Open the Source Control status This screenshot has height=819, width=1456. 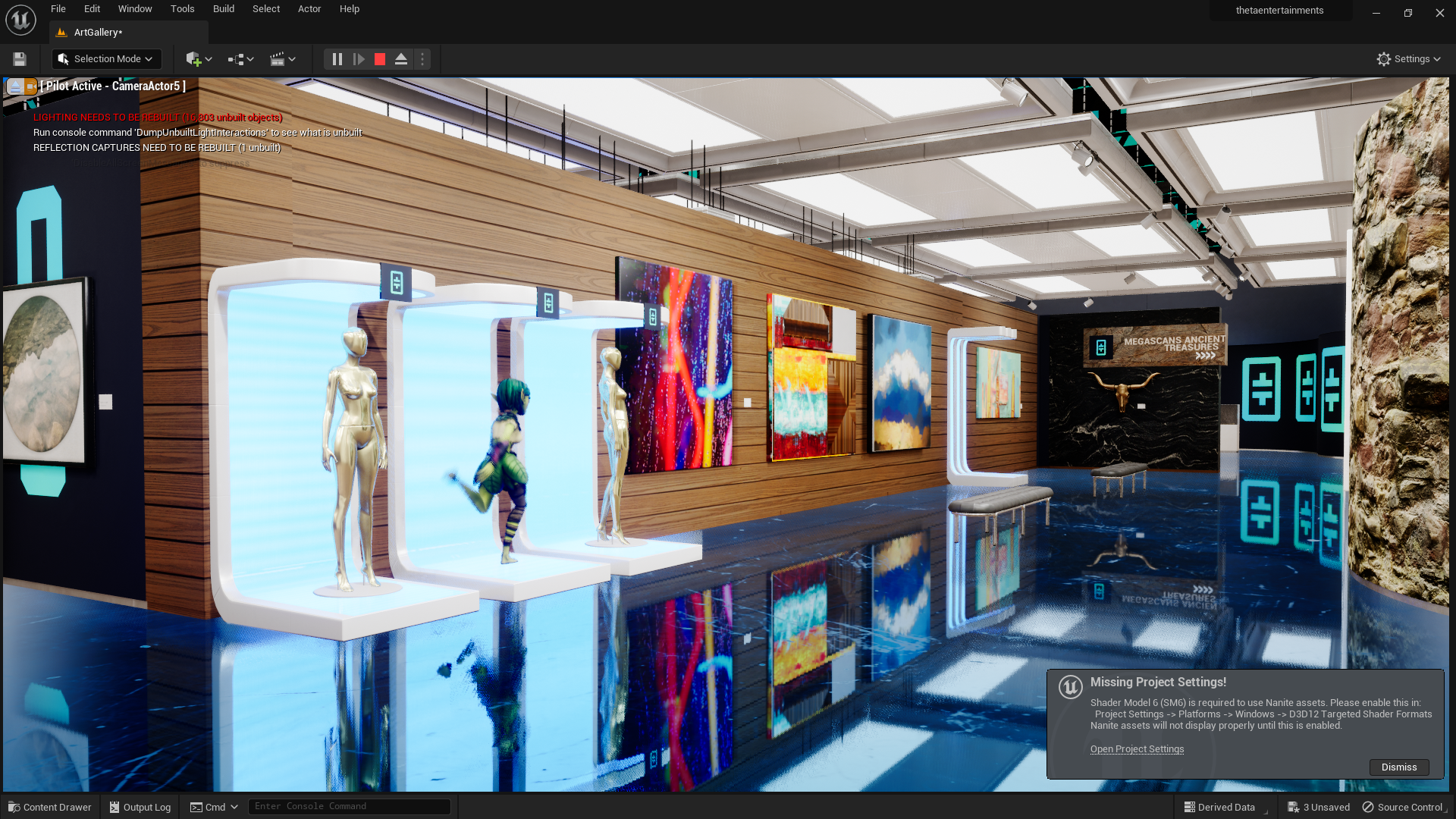click(1403, 807)
